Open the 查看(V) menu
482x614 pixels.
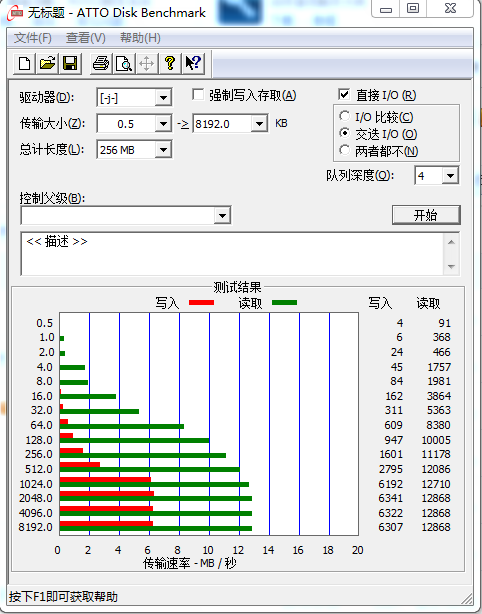click(85, 38)
